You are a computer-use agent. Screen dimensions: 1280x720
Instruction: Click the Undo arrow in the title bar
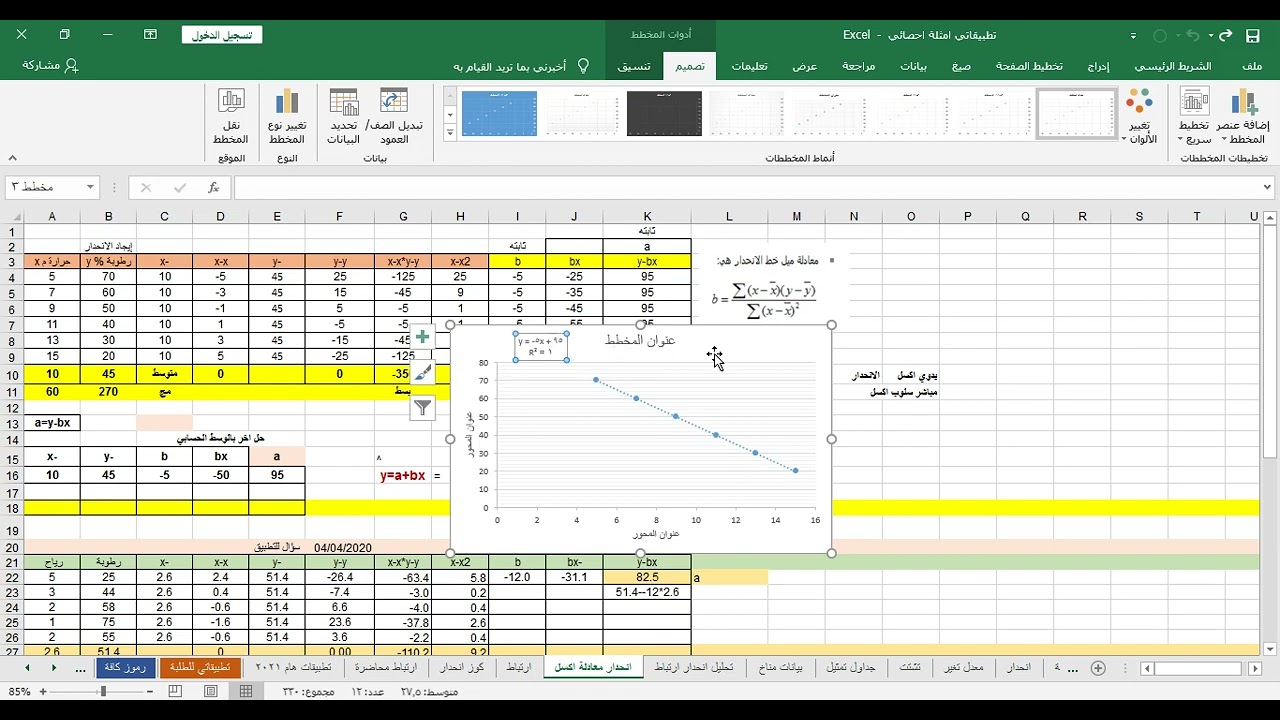(1192, 35)
